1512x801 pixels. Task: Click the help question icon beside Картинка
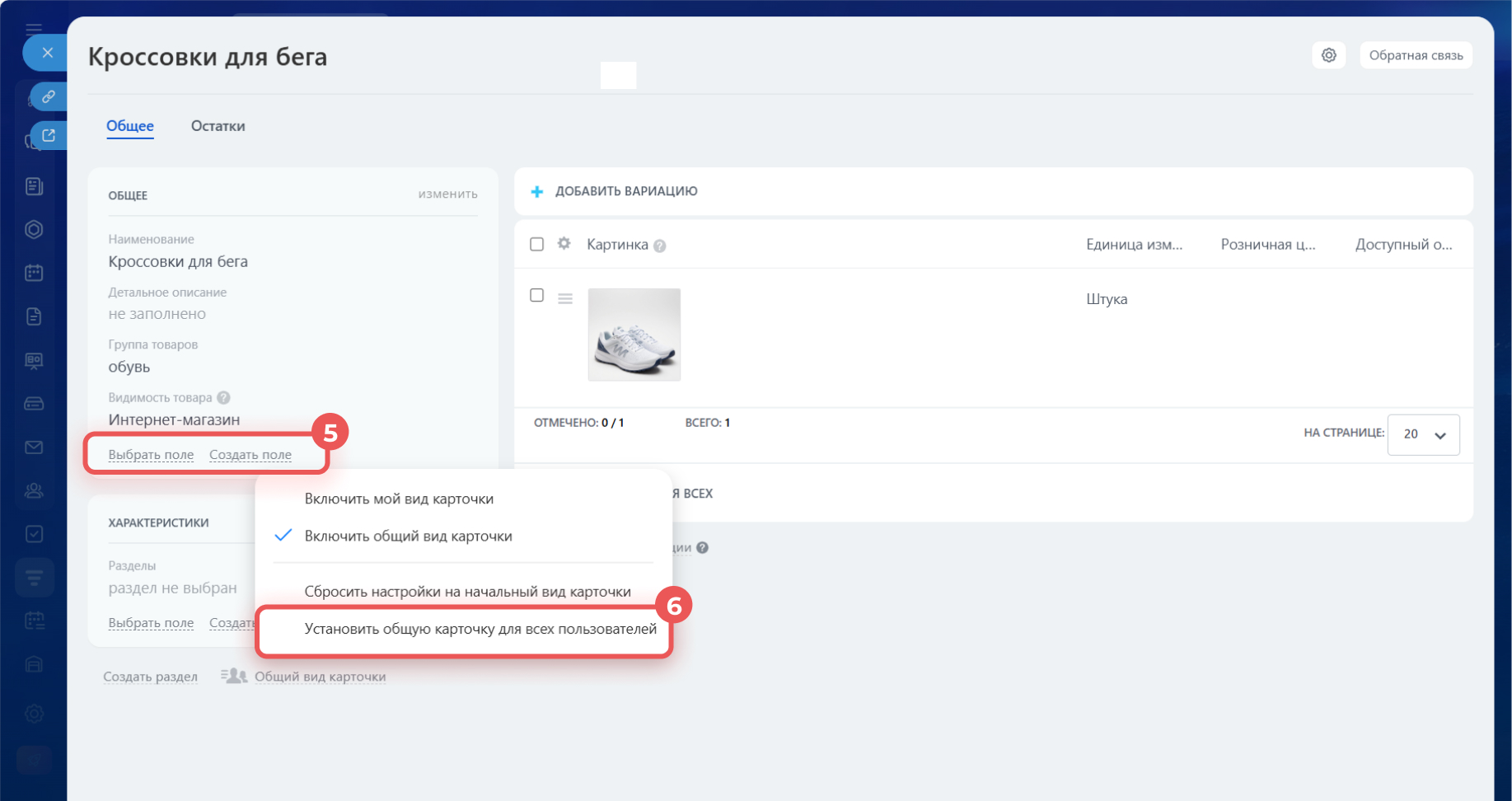pos(659,246)
